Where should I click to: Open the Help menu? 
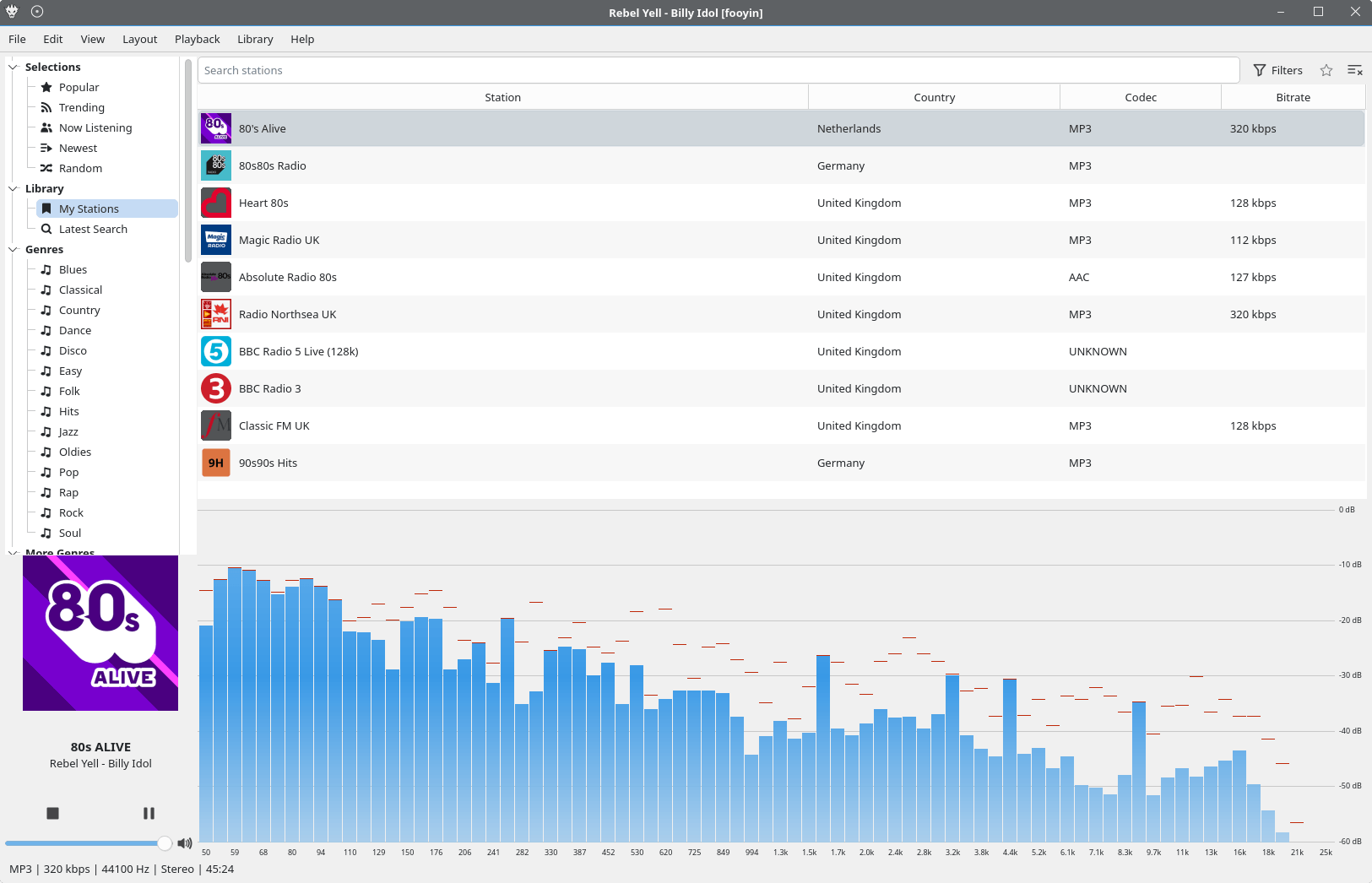302,39
